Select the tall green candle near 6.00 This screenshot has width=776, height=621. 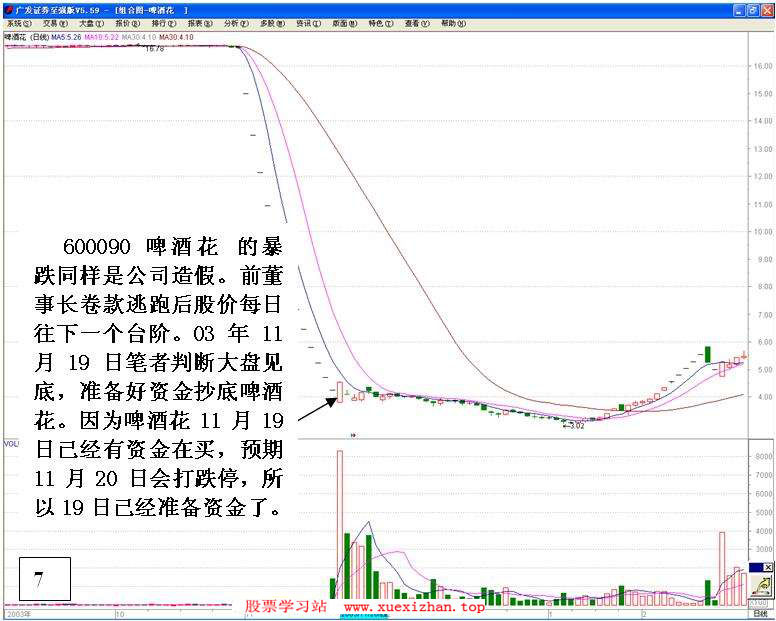pyautogui.click(x=708, y=355)
